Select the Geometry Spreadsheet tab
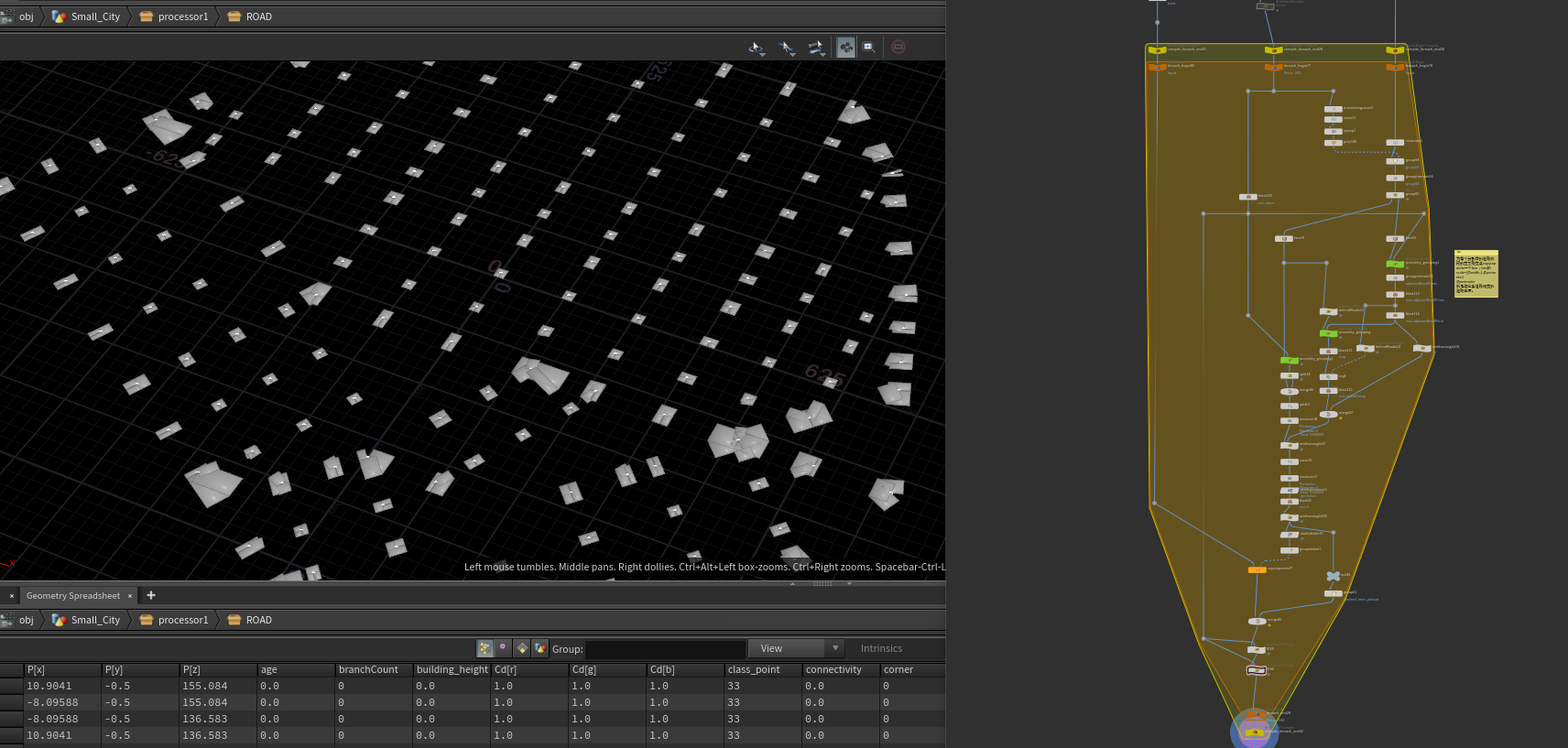1568x748 pixels. tap(73, 596)
